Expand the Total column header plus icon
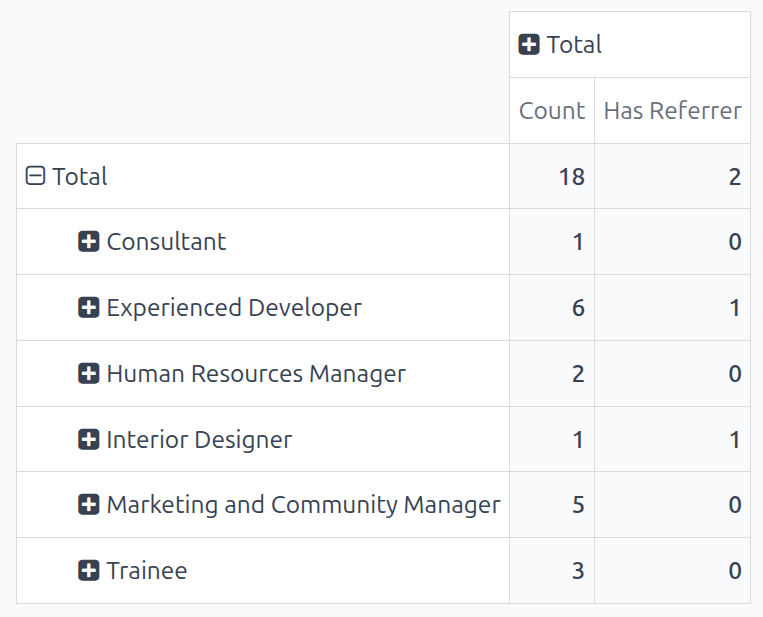763x617 pixels. (529, 45)
